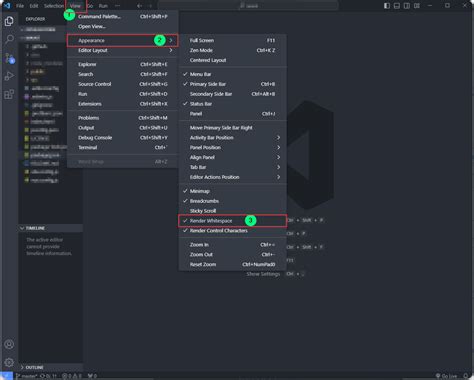Toggle Panel visibility

(232, 114)
